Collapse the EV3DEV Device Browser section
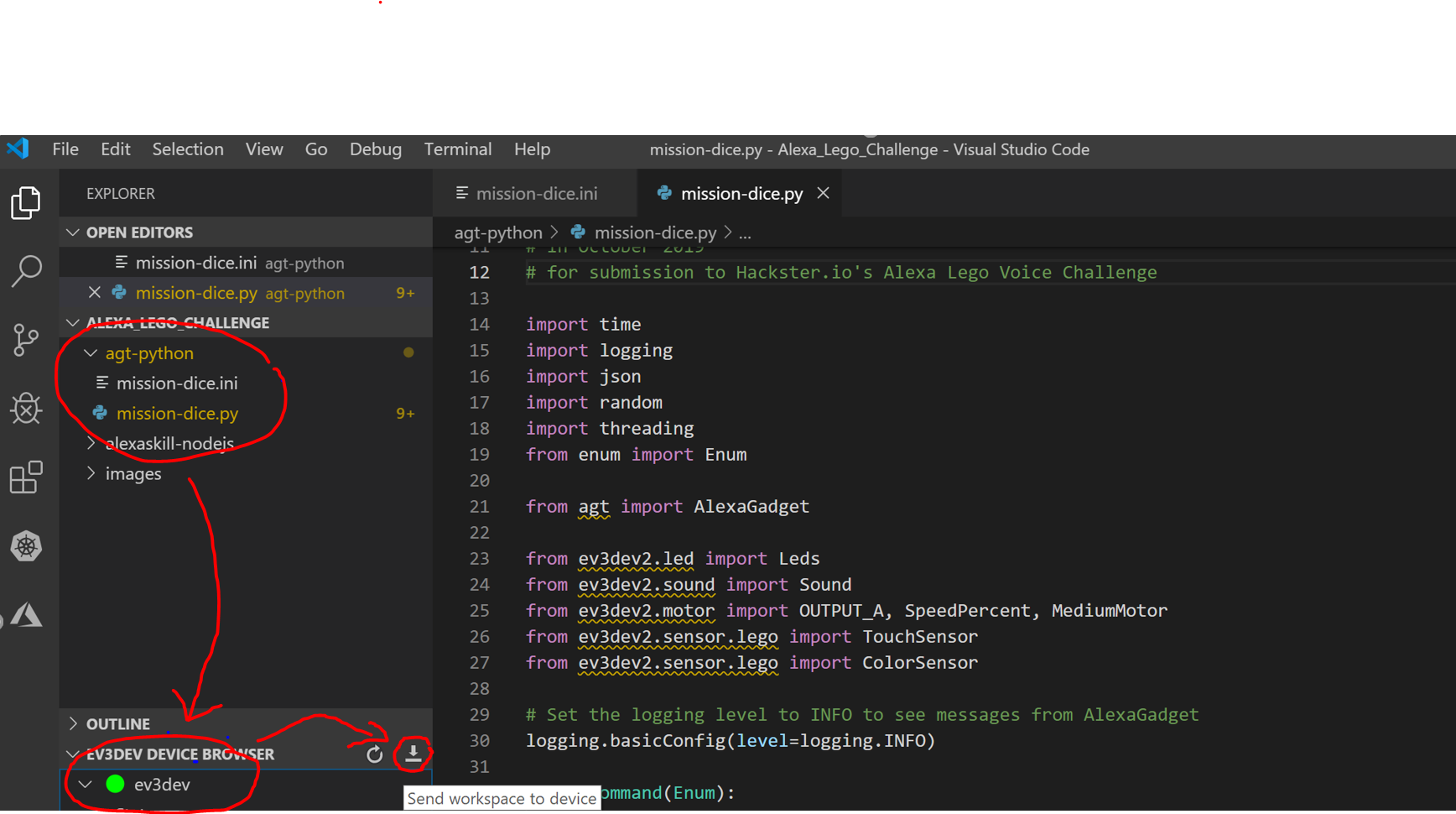Viewport: 1456px width, 814px height. pyautogui.click(x=72, y=754)
